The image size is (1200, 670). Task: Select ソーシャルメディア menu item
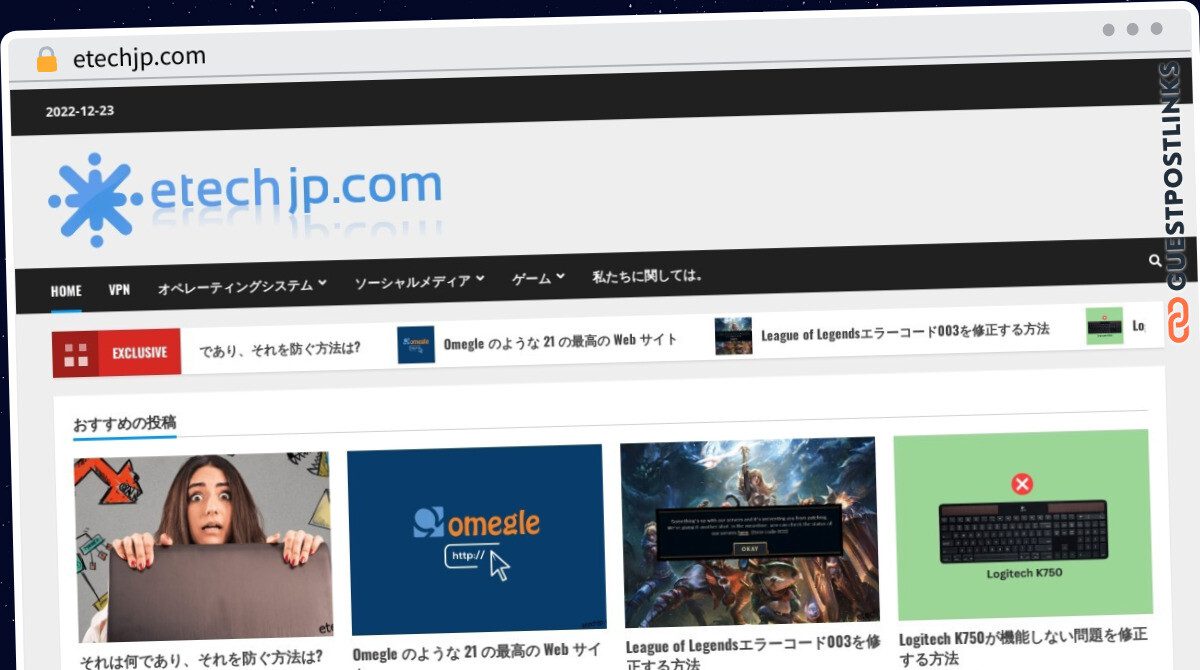(412, 283)
